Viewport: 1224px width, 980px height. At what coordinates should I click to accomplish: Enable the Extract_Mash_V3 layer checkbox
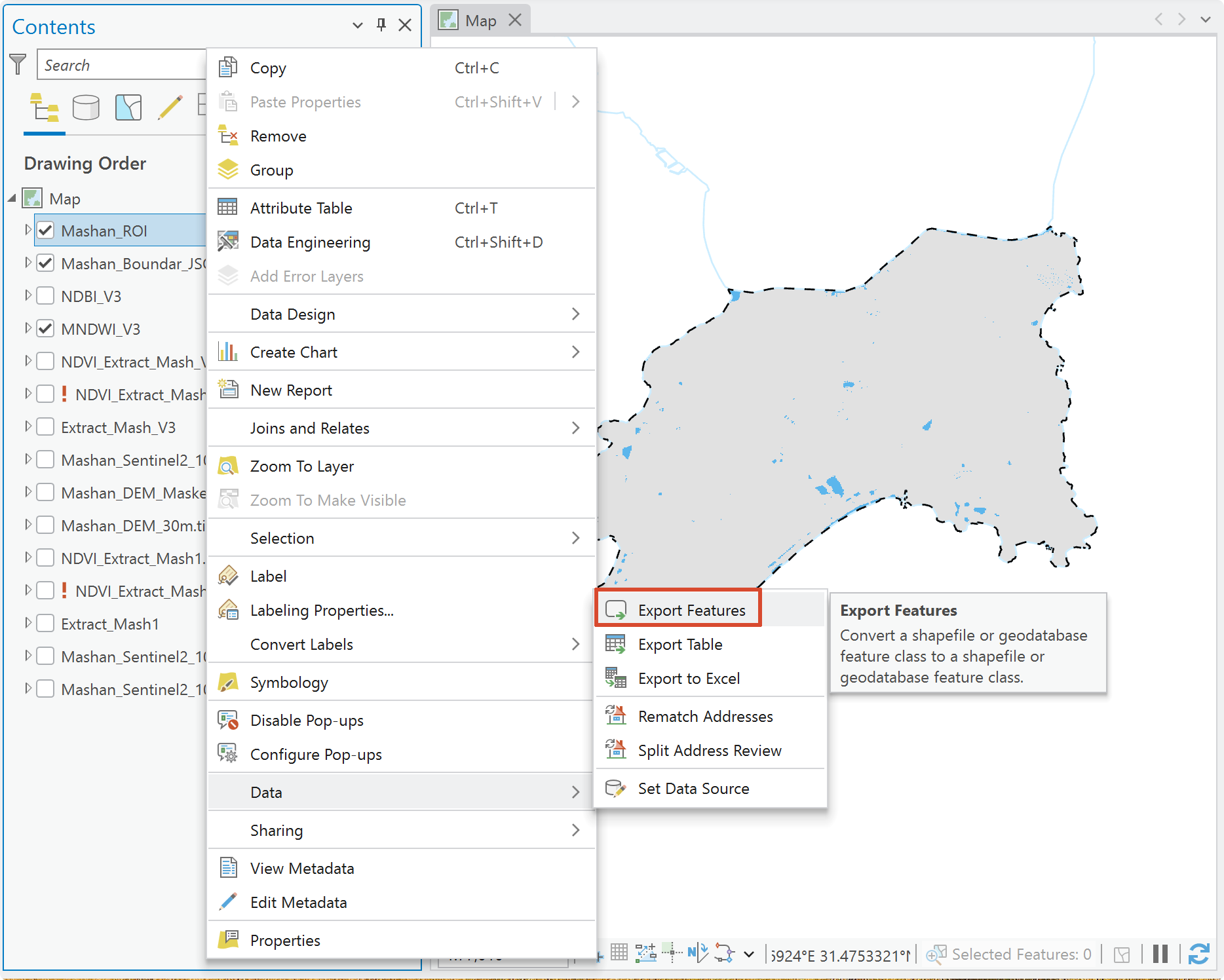pos(45,427)
